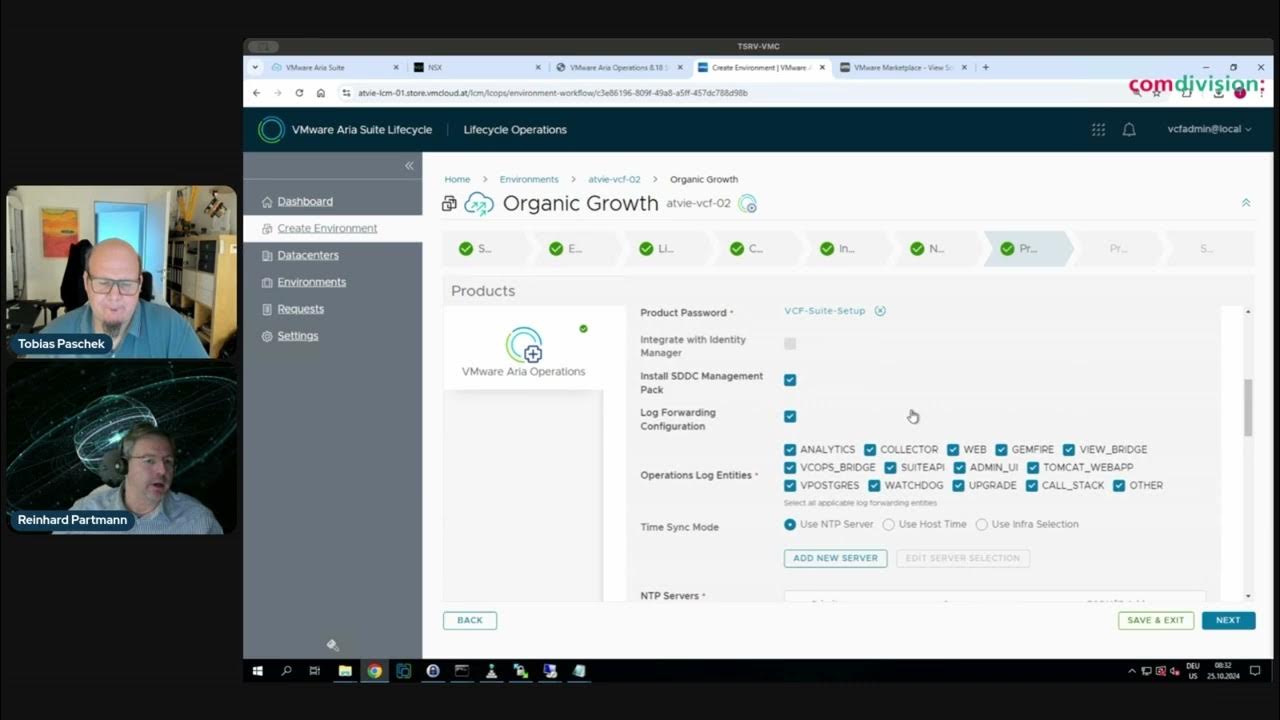Click the notifications bell icon
This screenshot has height=720, width=1280.
point(1129,130)
